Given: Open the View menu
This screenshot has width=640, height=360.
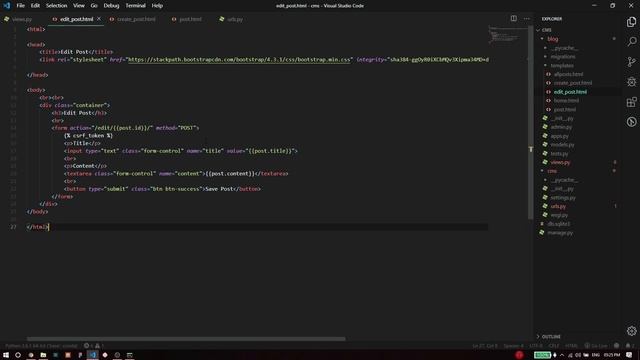Looking at the screenshot, I should click(x=79, y=6).
